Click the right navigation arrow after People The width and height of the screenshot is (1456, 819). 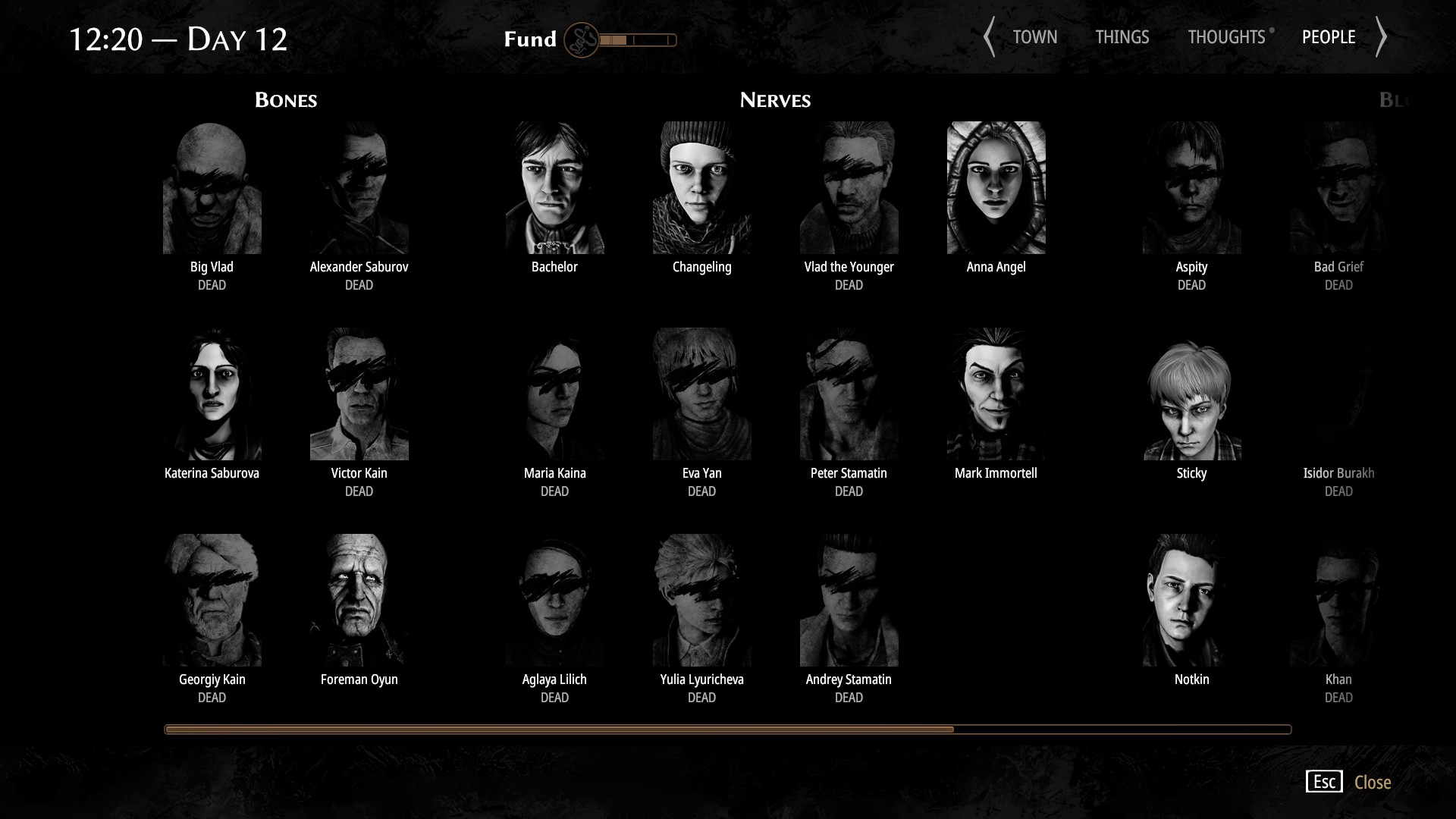(x=1381, y=37)
